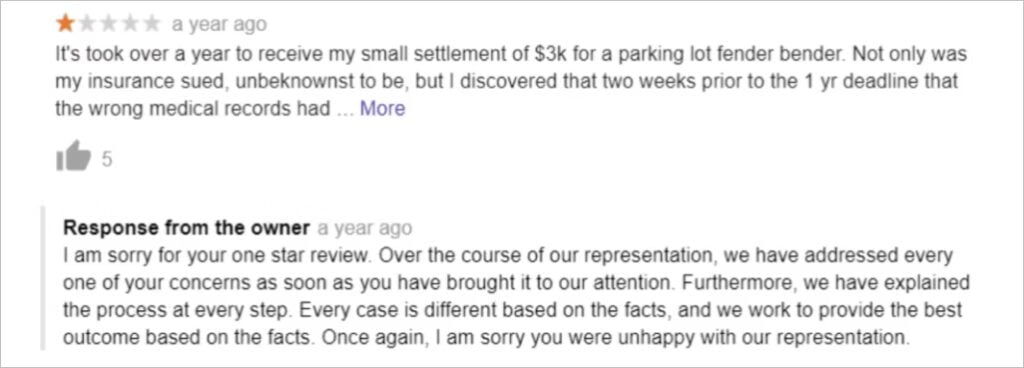Click the thumbs-up like icon
Viewport: 1024px width, 368px height.
pyautogui.click(x=73, y=157)
